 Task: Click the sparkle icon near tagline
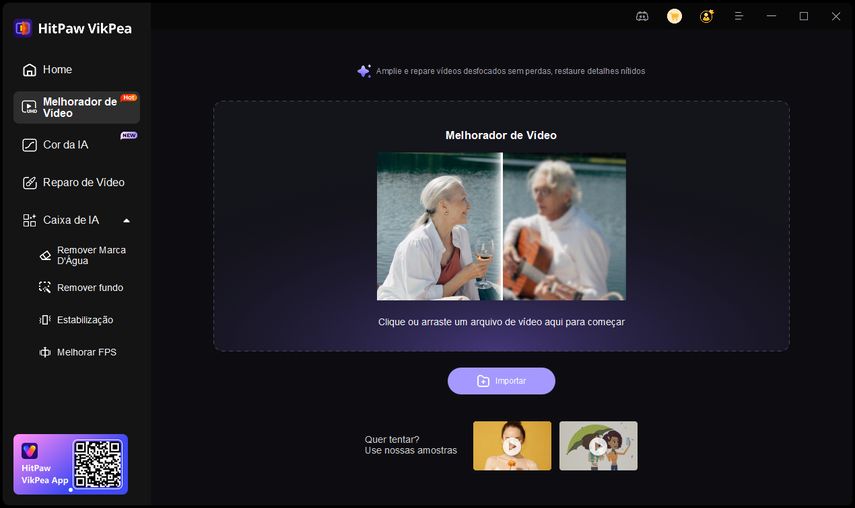click(x=364, y=71)
